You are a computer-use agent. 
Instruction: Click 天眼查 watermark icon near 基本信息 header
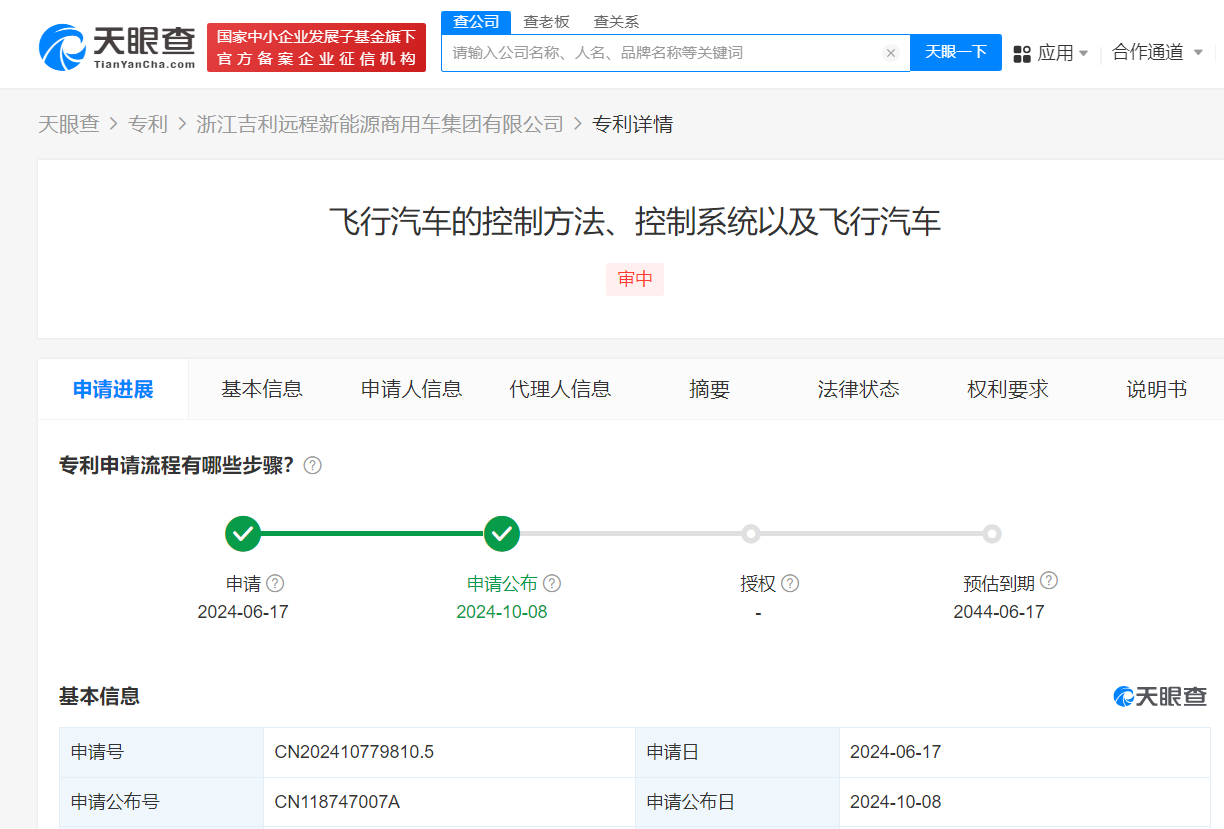(x=1122, y=696)
